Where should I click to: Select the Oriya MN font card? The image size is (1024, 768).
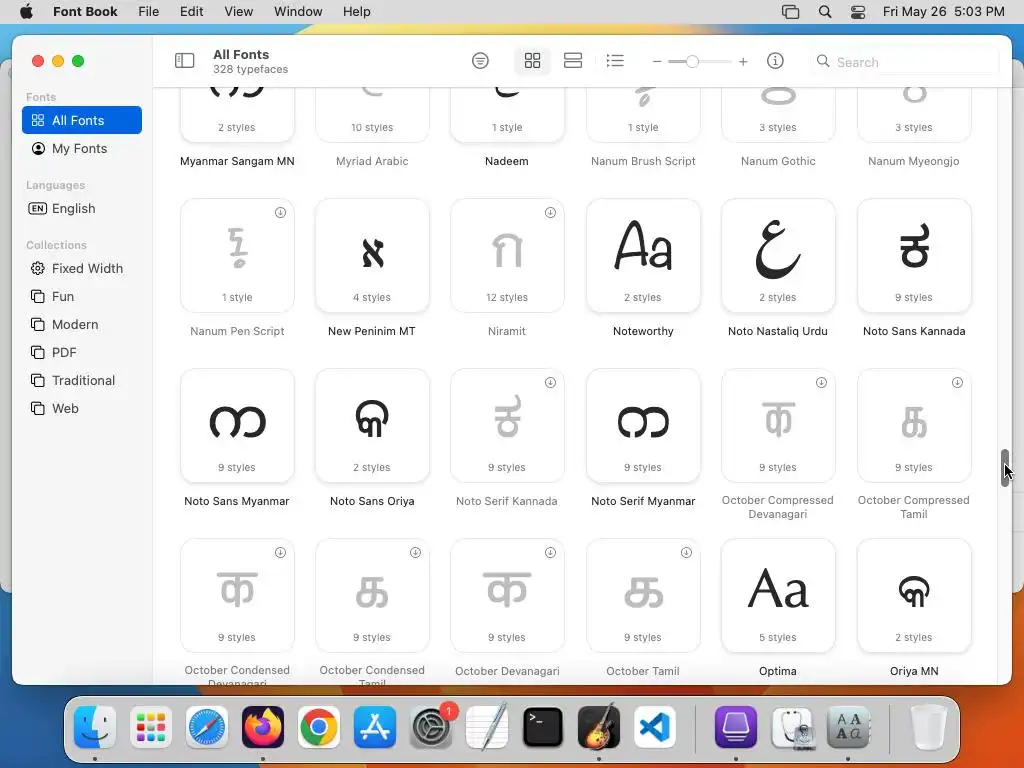click(914, 596)
